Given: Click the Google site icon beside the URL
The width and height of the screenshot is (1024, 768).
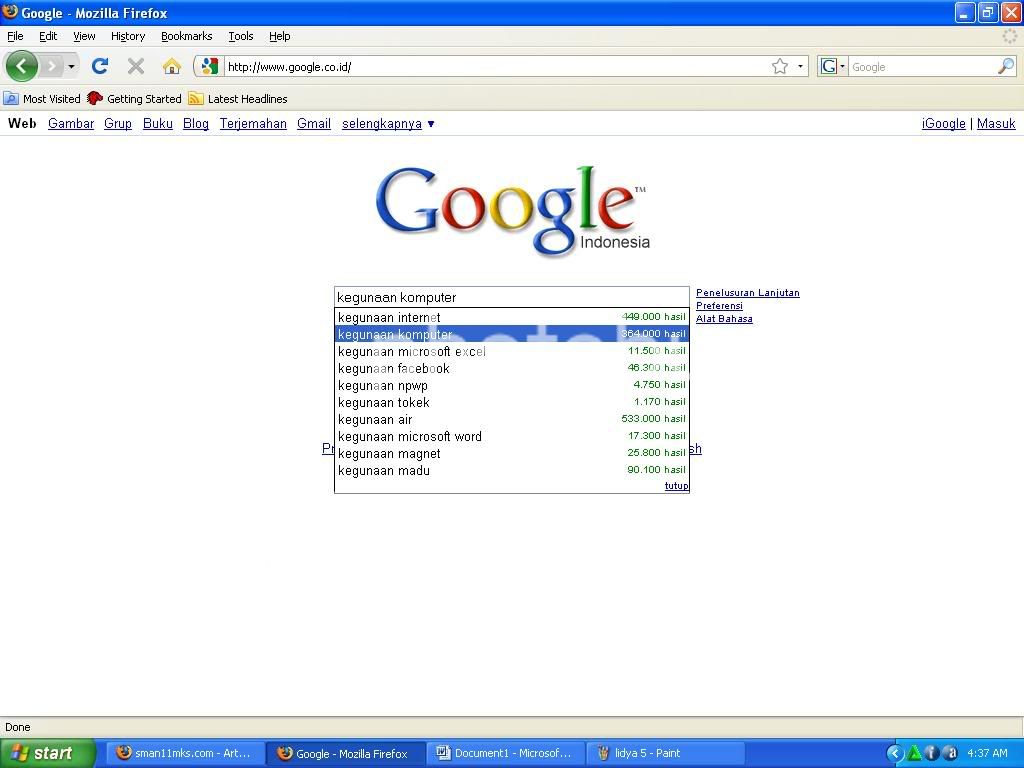Looking at the screenshot, I should click(209, 67).
